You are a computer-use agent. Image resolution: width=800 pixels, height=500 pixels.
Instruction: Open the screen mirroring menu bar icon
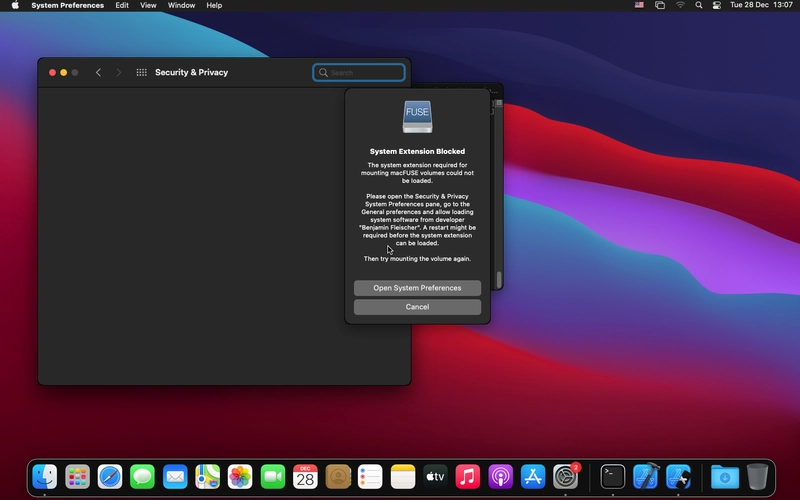click(x=660, y=5)
